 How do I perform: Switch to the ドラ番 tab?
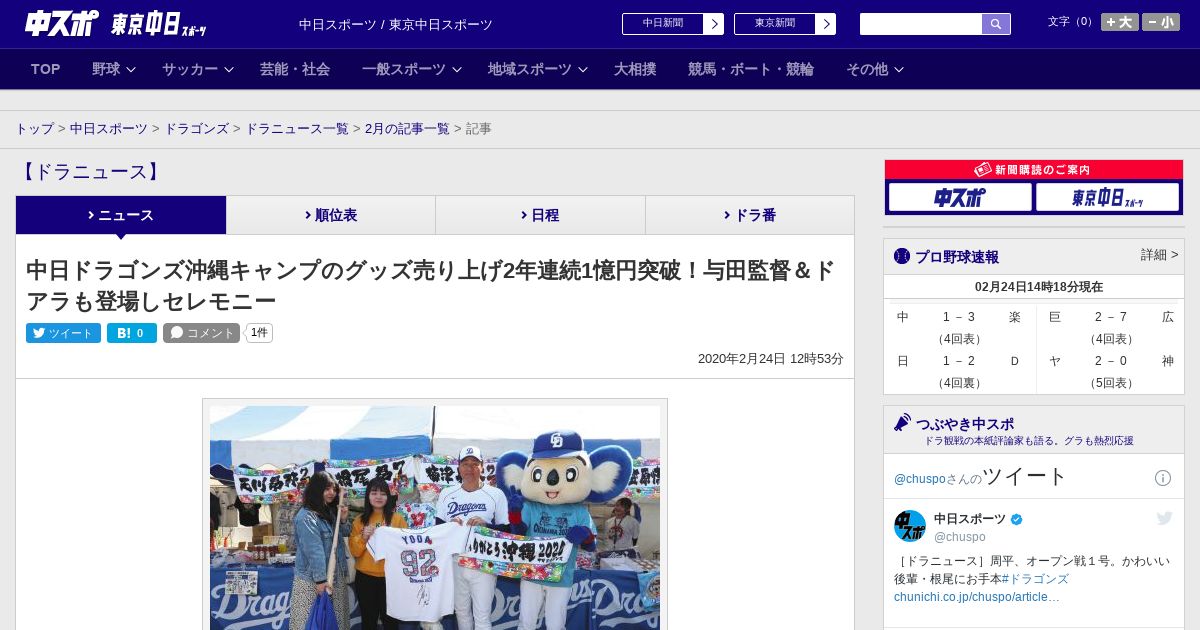pyautogui.click(x=750, y=215)
